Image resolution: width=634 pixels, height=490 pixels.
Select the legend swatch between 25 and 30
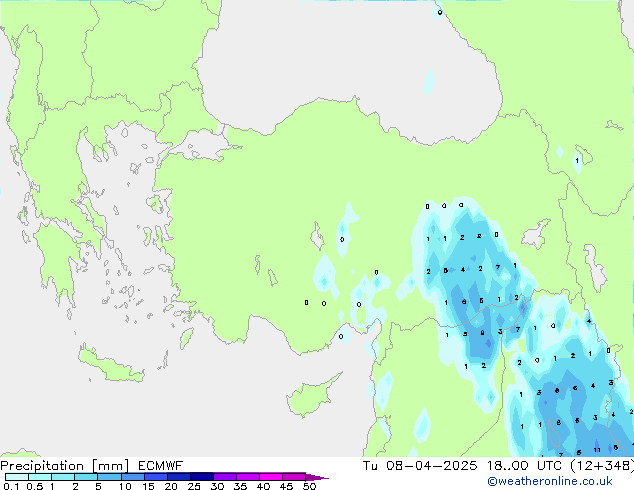coord(202,477)
